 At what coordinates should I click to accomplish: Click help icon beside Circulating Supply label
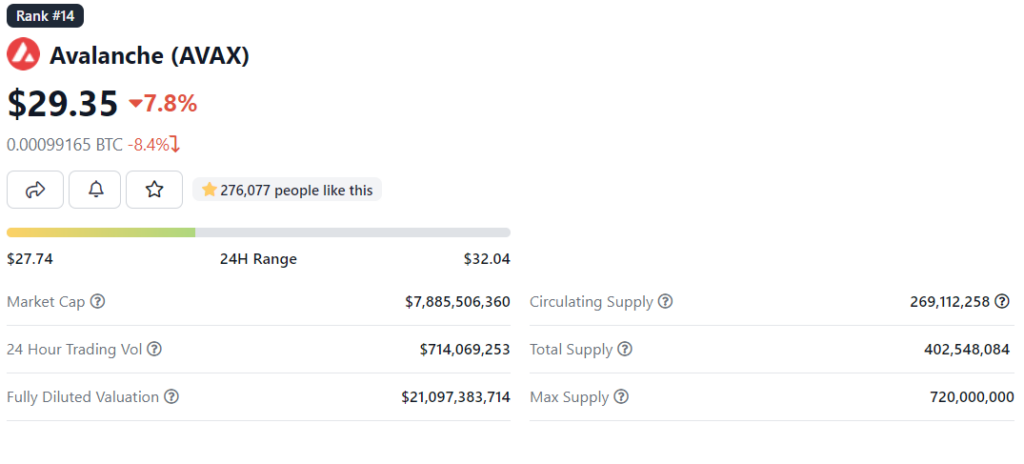(x=665, y=302)
